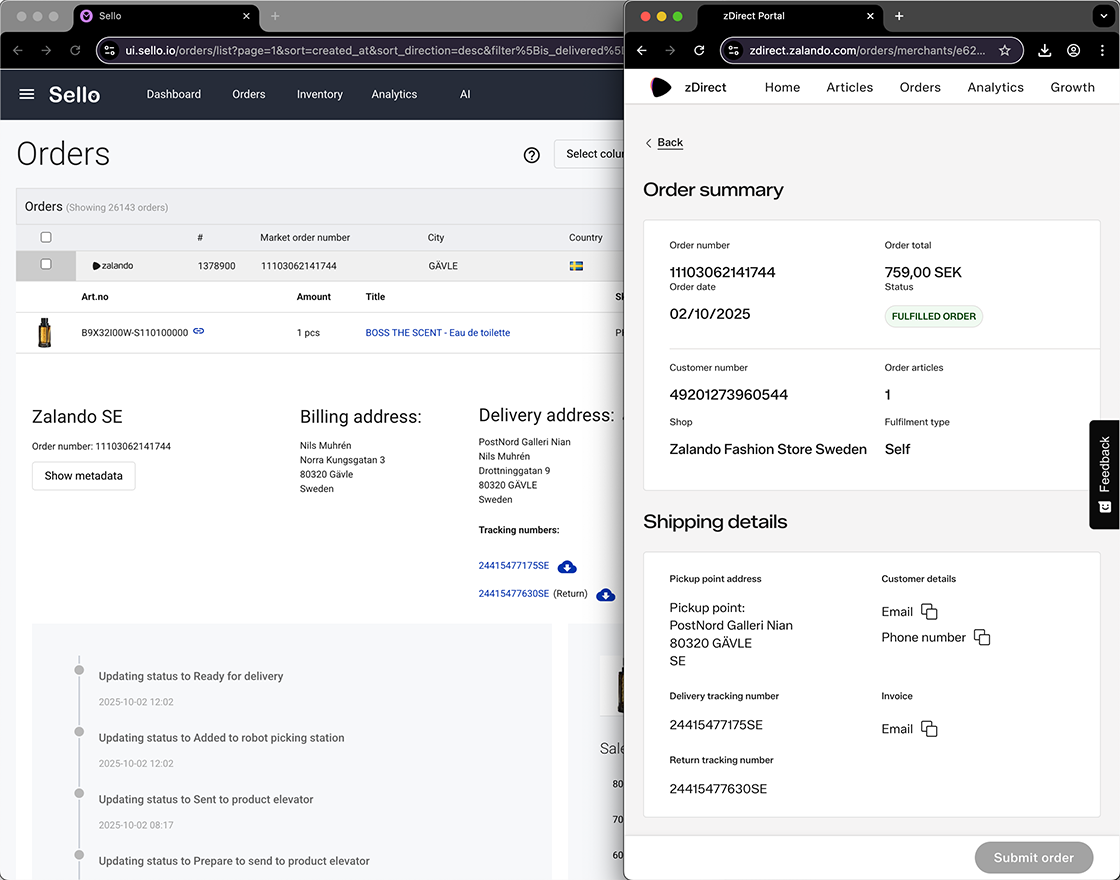This screenshot has height=880, width=1120.
Task: Click the zDirect logo icon
Action: (x=660, y=87)
